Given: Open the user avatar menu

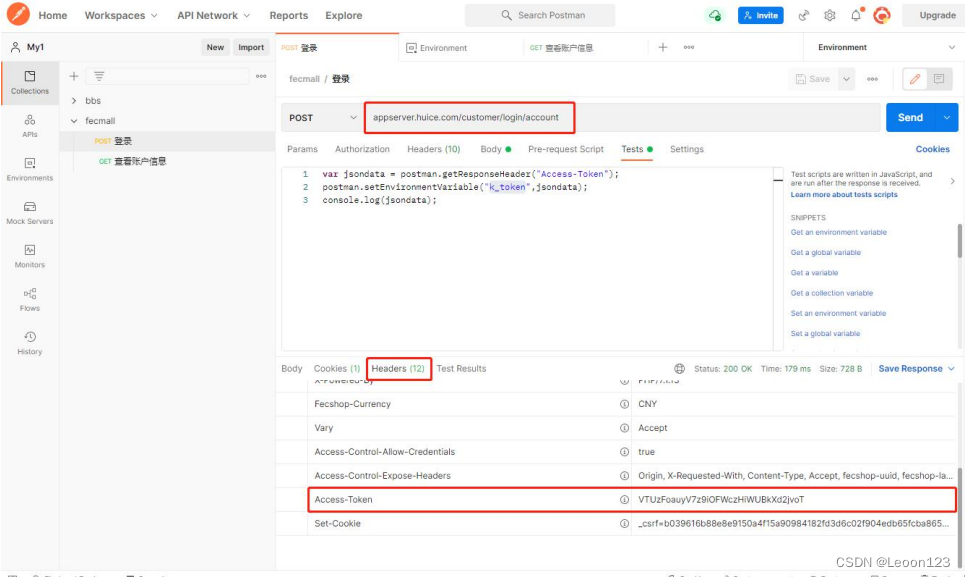Looking at the screenshot, I should tap(882, 15).
